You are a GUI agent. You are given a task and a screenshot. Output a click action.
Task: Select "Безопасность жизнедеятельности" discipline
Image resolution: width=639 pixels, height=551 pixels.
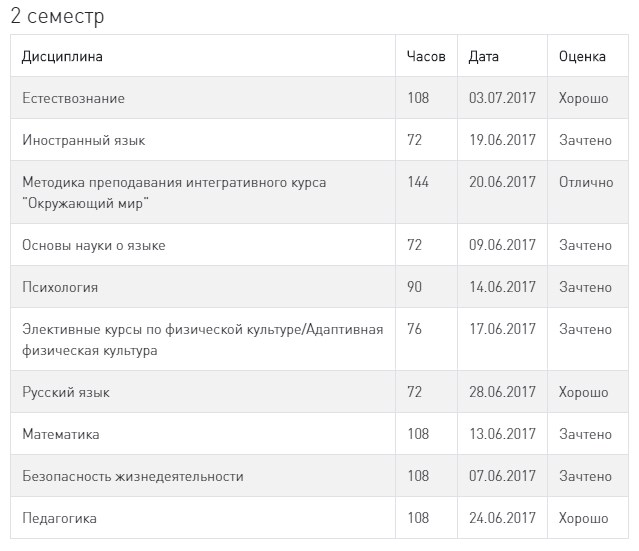(133, 476)
